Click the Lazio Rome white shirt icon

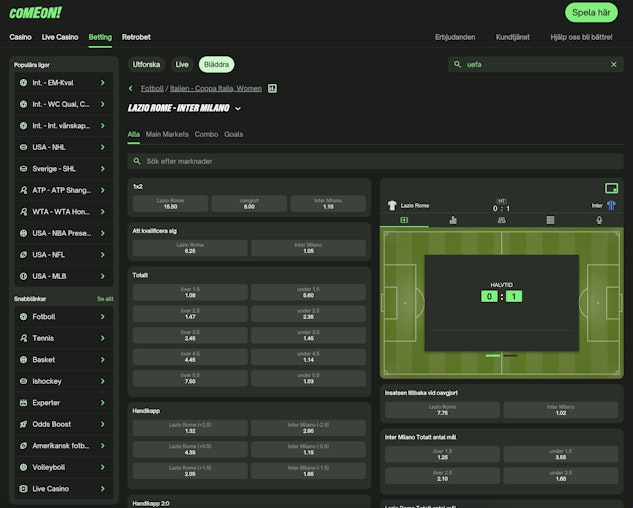(x=392, y=206)
